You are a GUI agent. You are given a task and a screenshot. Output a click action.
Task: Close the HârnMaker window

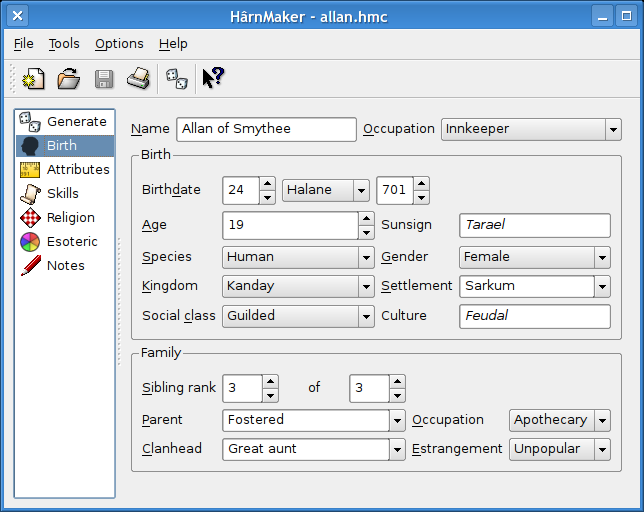click(18, 16)
